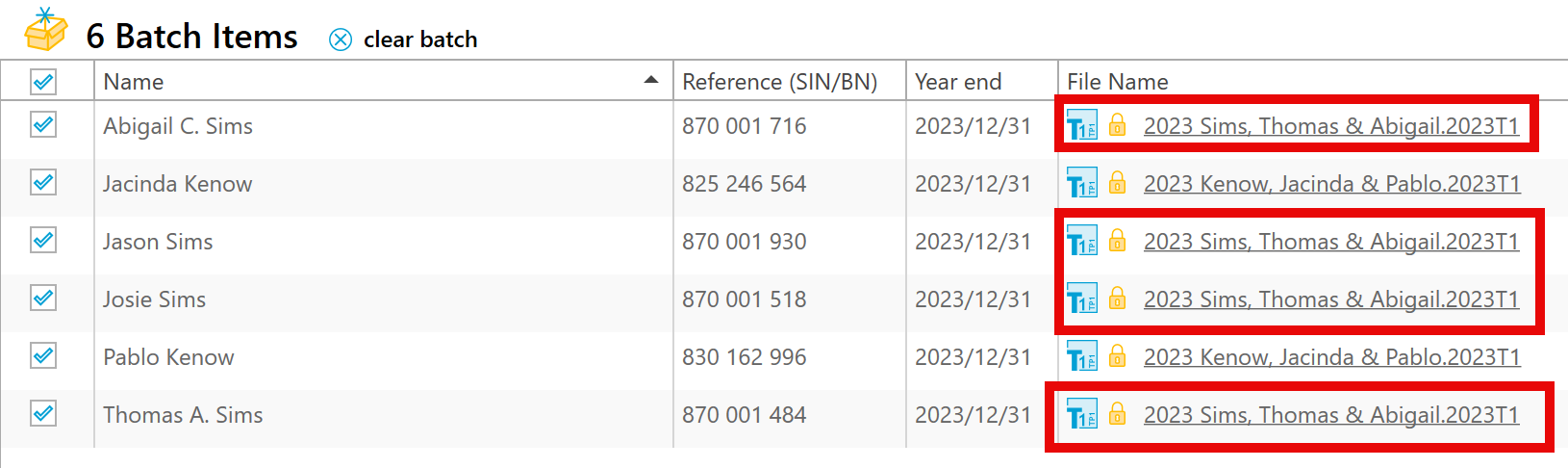Uncheck the Abigail C. Sims checkbox
This screenshot has height=468, width=1568.
[x=43, y=125]
